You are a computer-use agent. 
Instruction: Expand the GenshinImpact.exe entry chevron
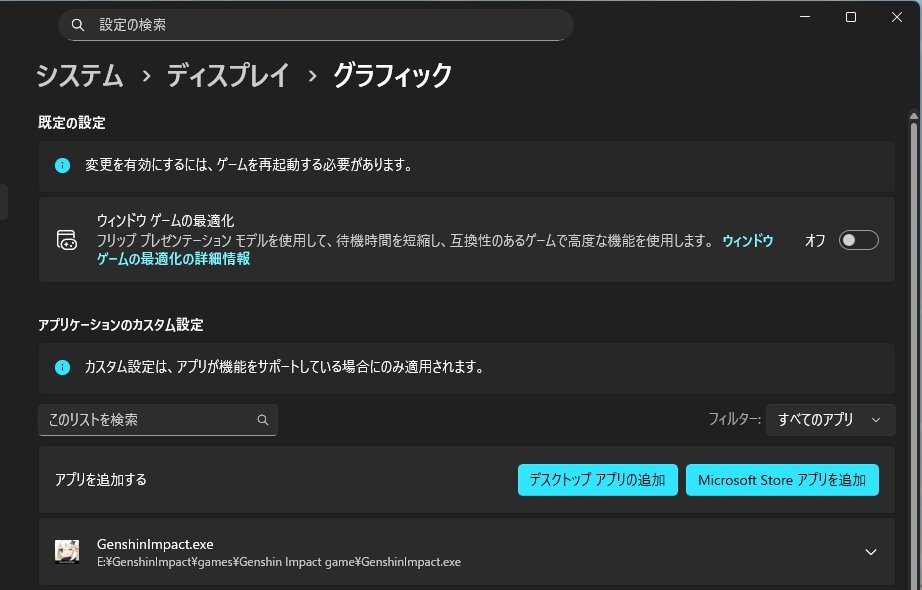tap(870, 552)
